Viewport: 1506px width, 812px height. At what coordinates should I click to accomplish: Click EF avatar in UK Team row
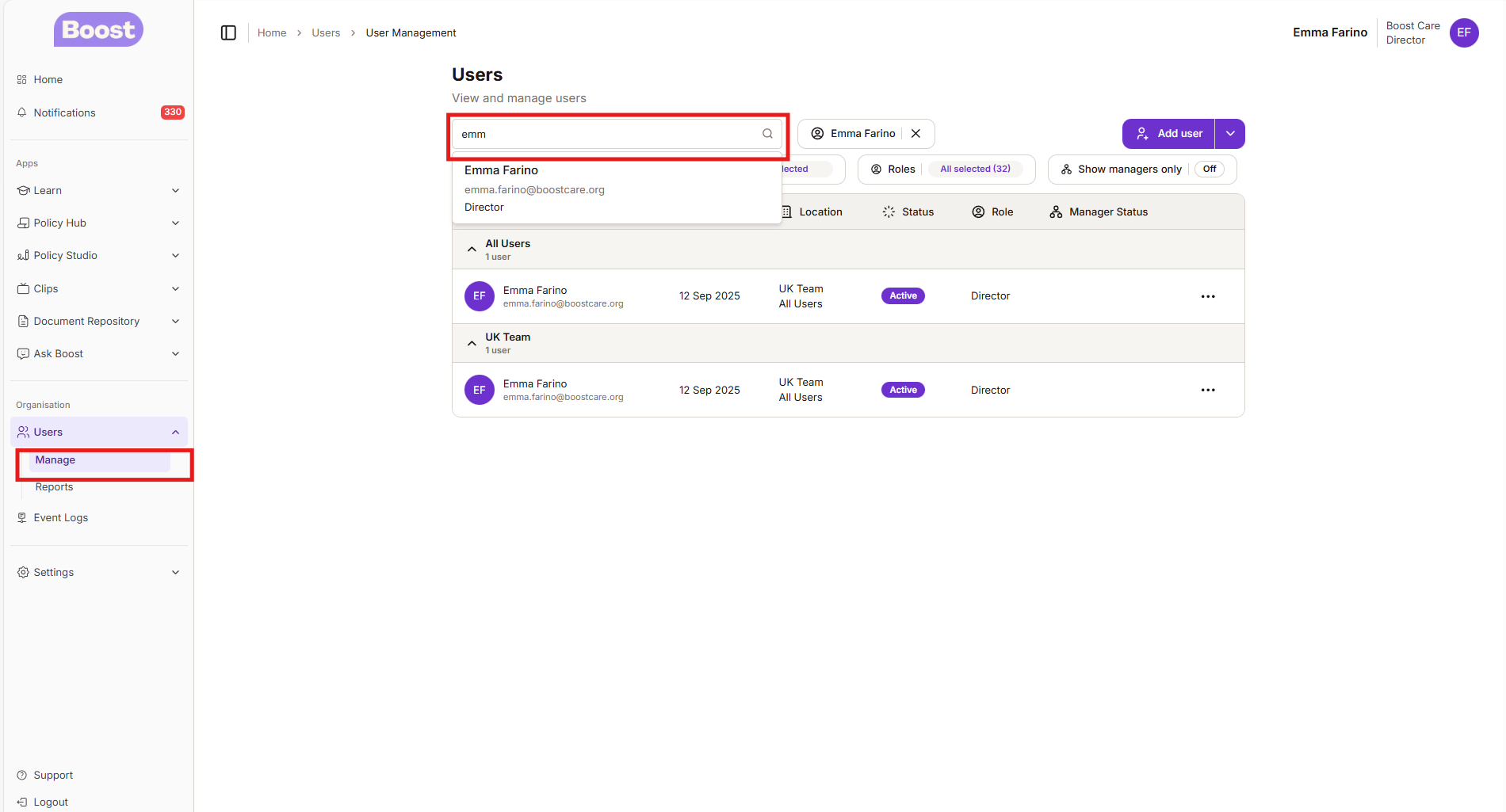(x=480, y=390)
